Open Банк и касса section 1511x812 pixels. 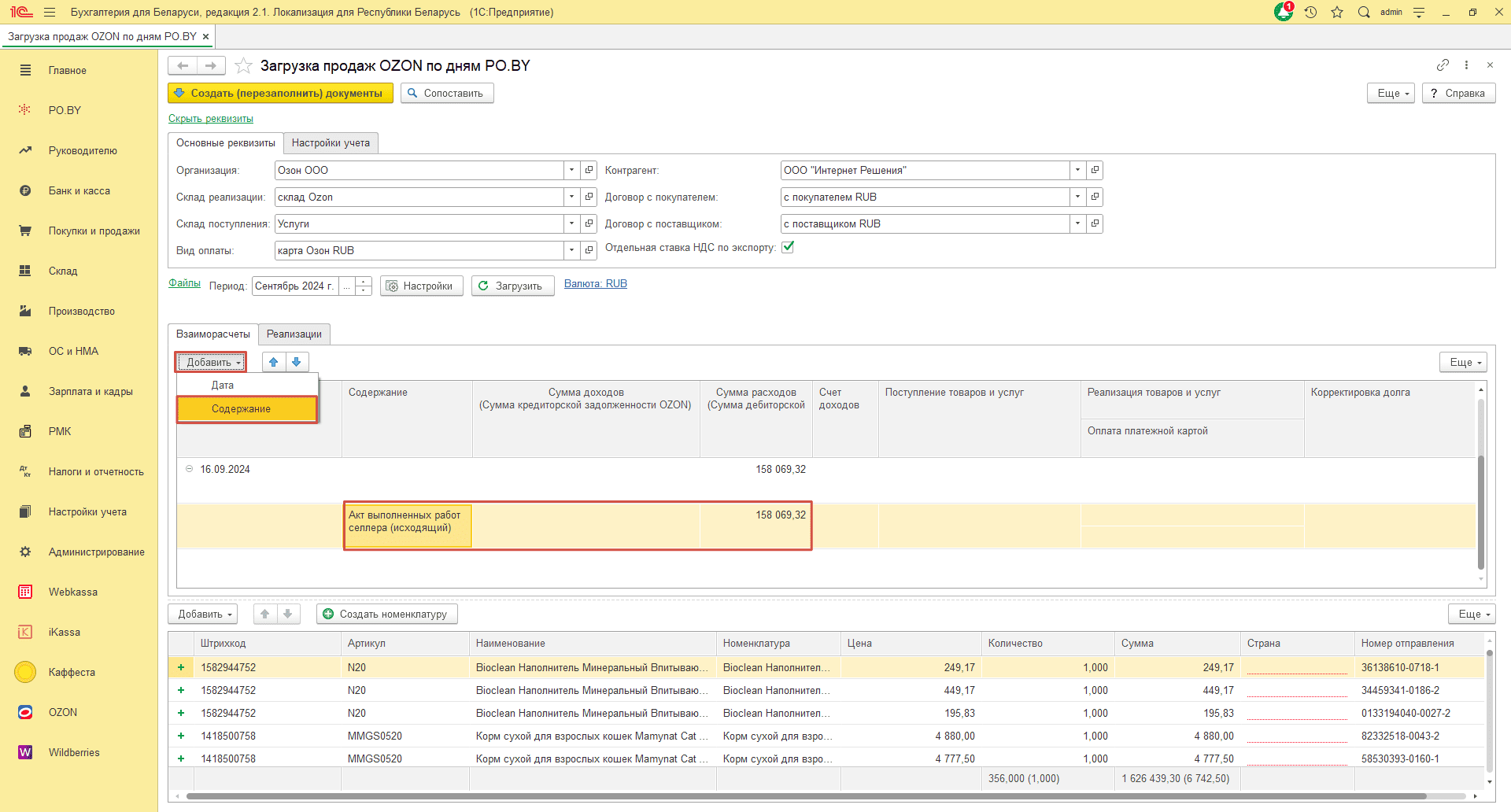pyautogui.click(x=79, y=190)
